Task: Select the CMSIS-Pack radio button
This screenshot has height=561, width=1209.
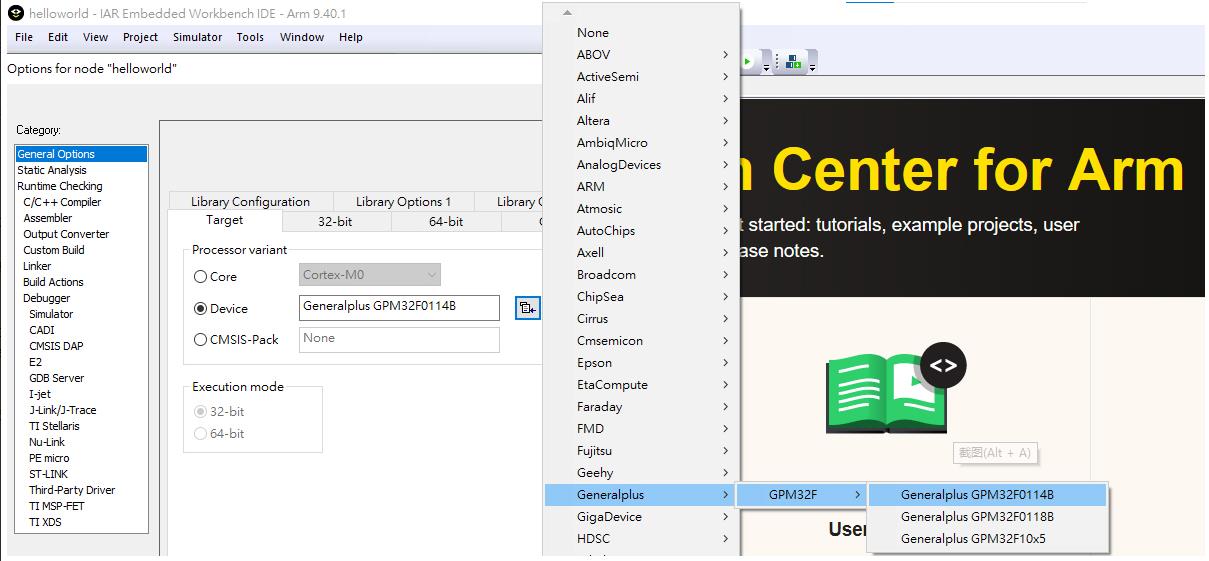Action: (x=201, y=340)
